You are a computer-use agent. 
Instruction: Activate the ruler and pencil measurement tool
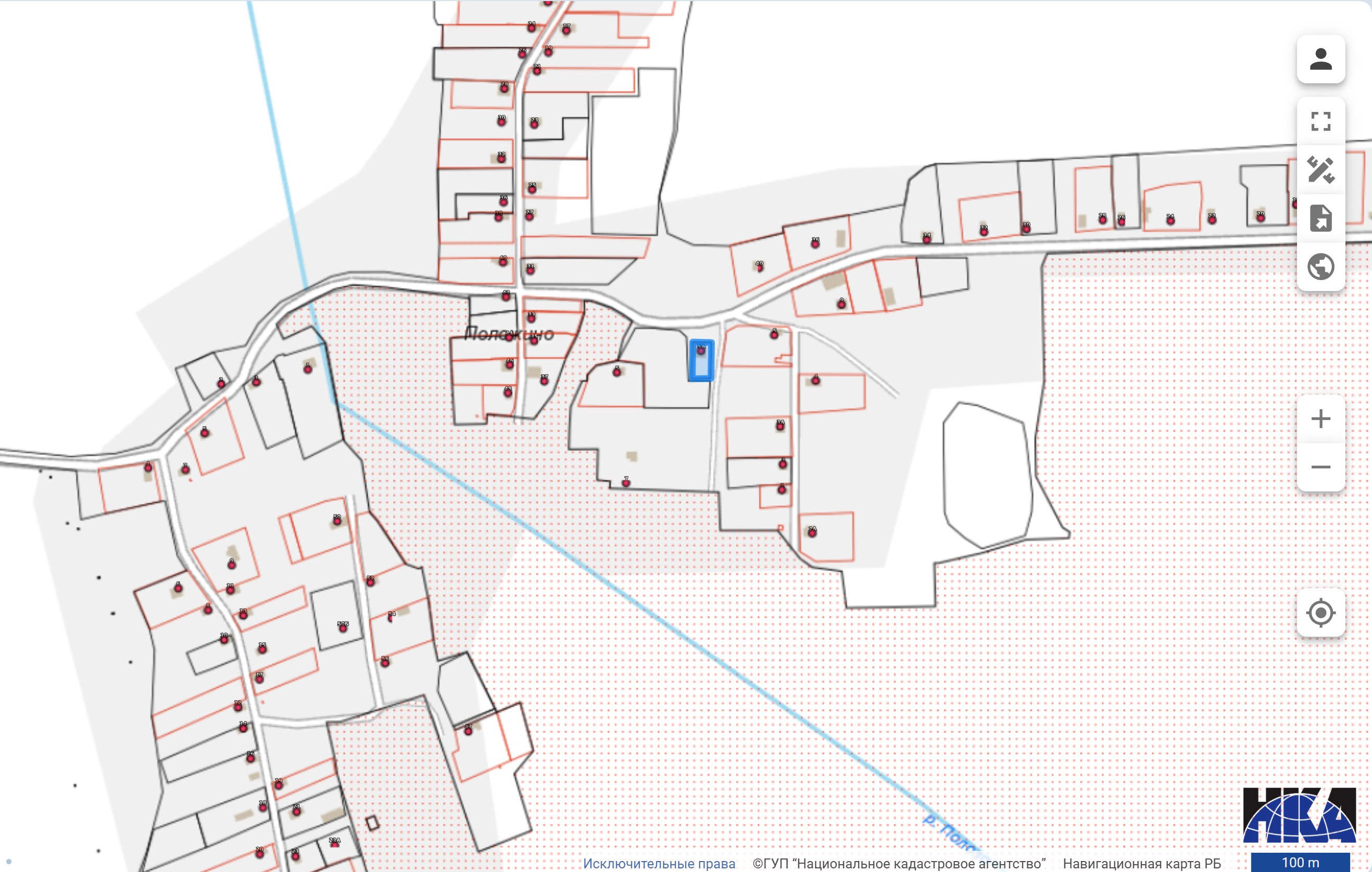pyautogui.click(x=1320, y=170)
